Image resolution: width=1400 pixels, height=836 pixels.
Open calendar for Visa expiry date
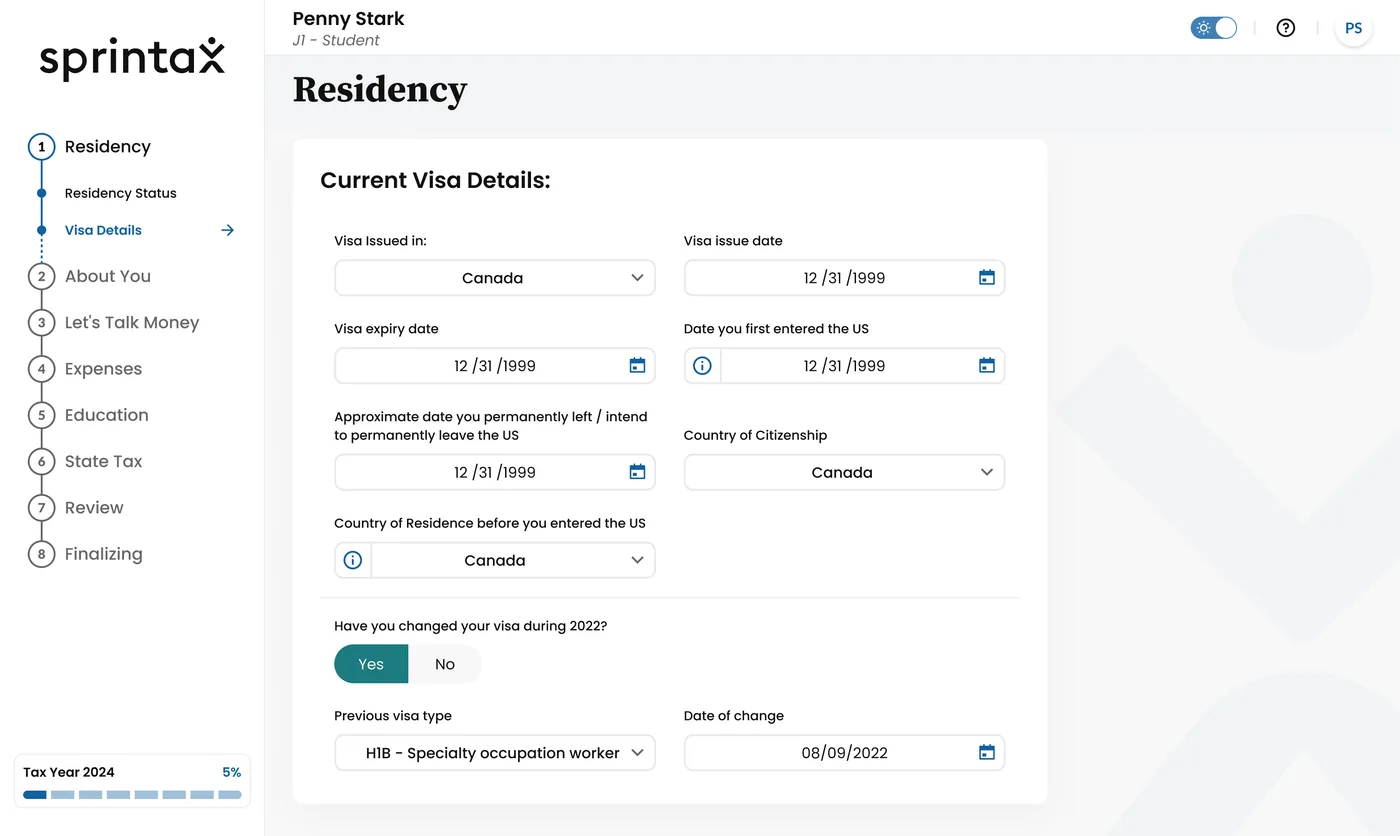637,366
